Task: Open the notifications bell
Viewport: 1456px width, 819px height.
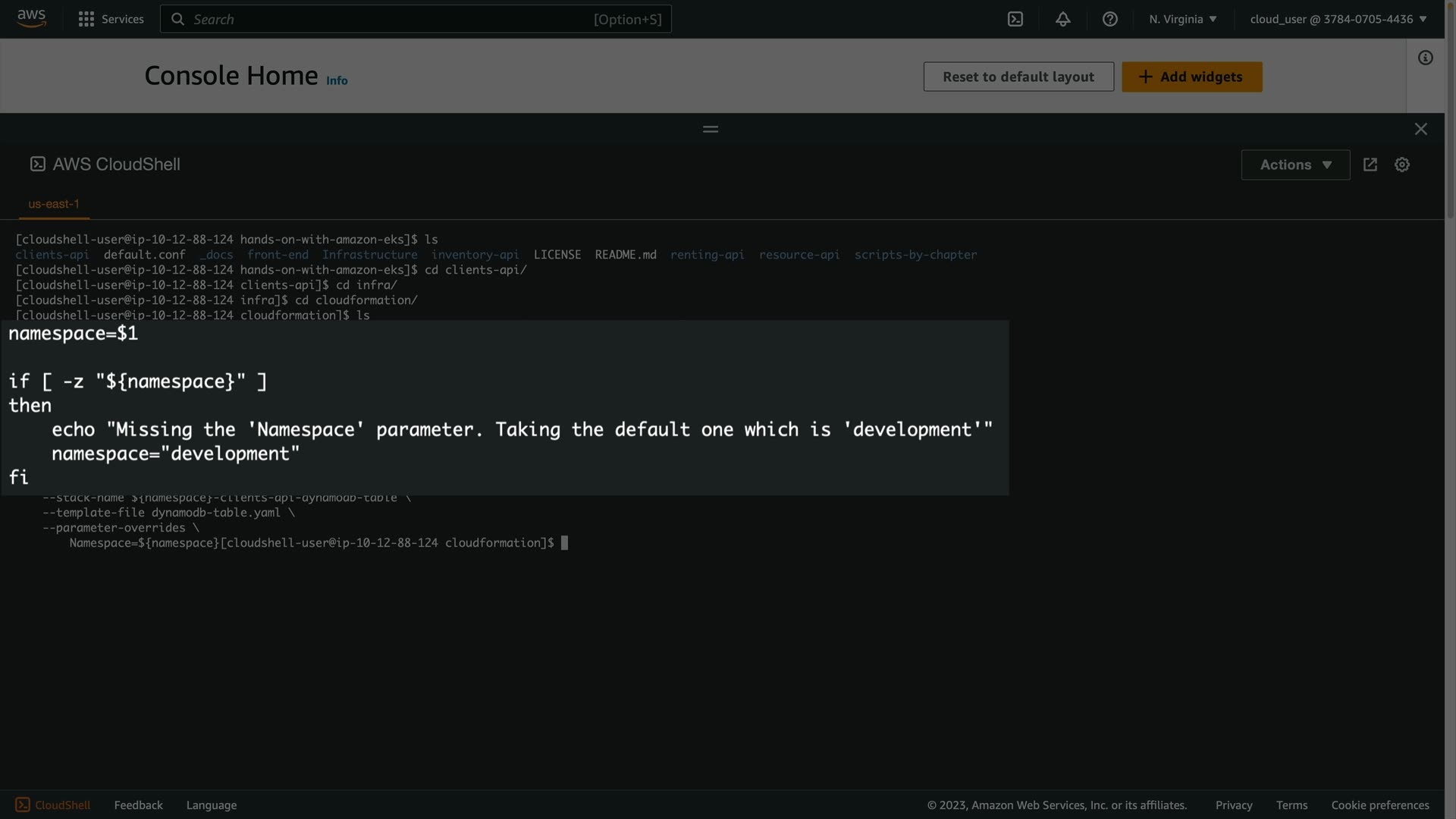Action: click(x=1062, y=19)
